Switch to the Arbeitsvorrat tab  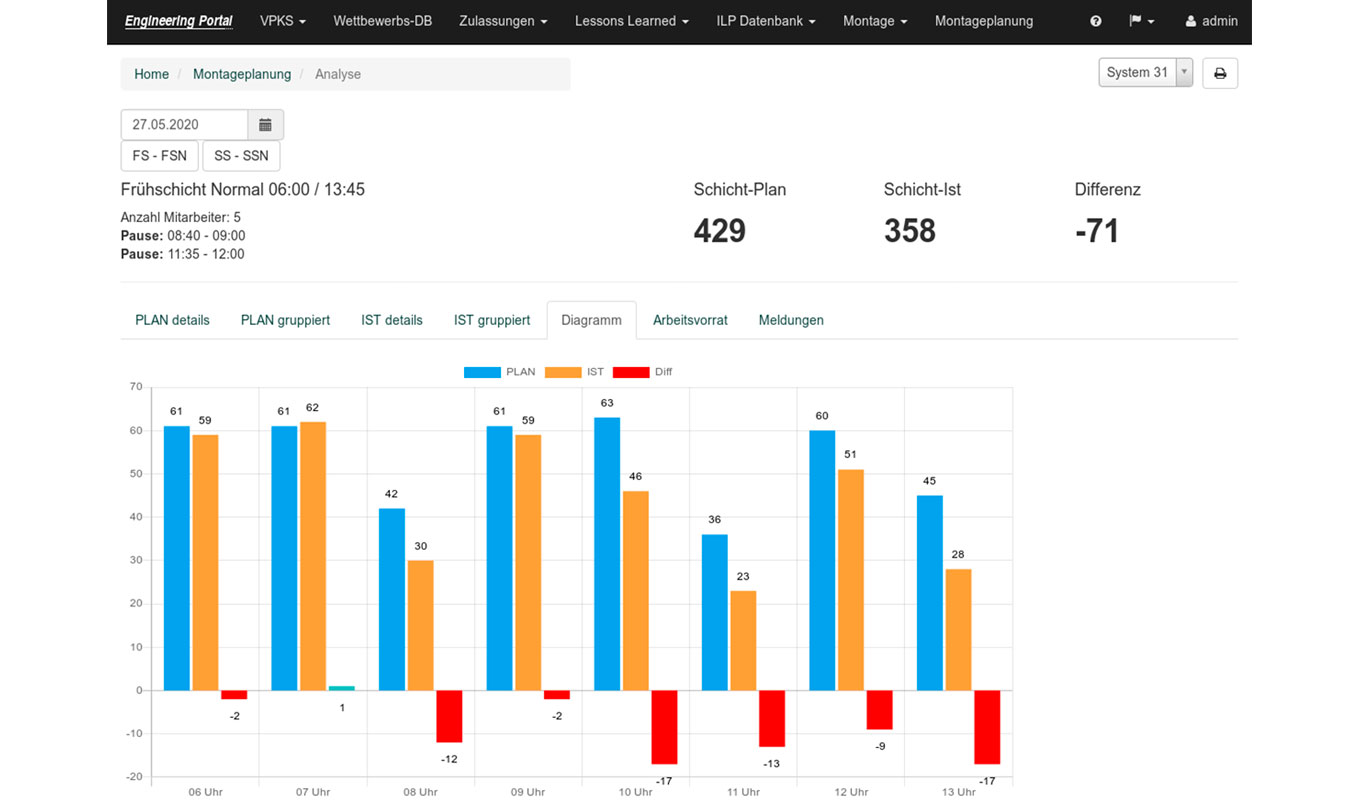click(690, 320)
